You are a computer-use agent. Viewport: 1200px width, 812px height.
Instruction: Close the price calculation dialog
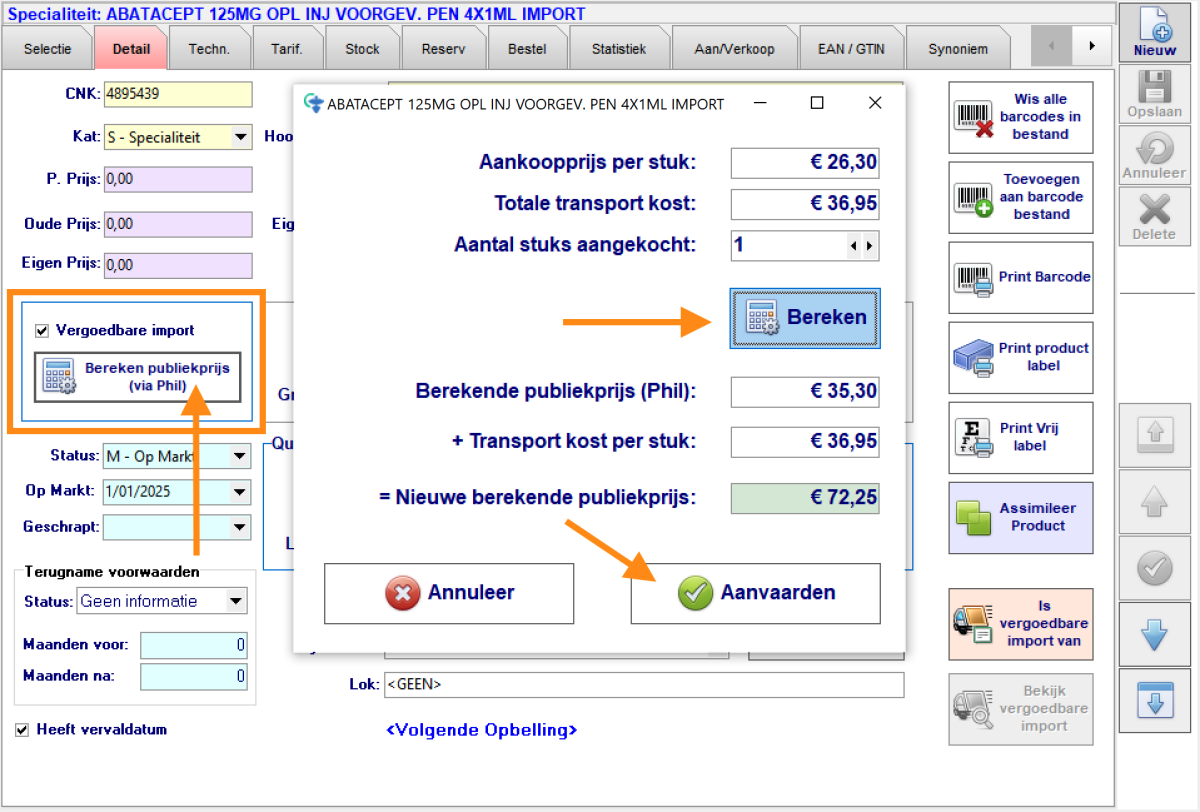875,103
